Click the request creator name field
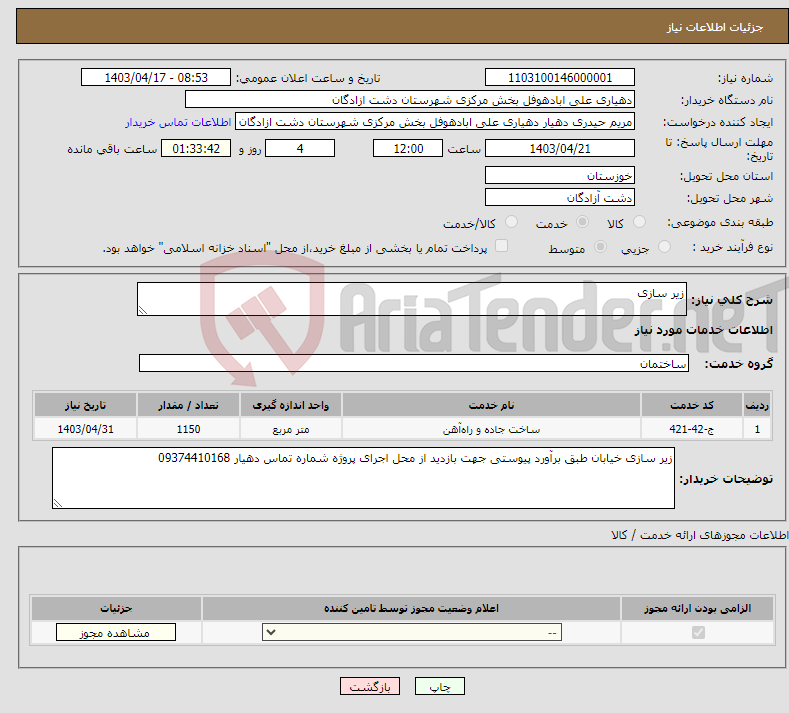Image resolution: width=789 pixels, height=713 pixels. pyautogui.click(x=435, y=122)
